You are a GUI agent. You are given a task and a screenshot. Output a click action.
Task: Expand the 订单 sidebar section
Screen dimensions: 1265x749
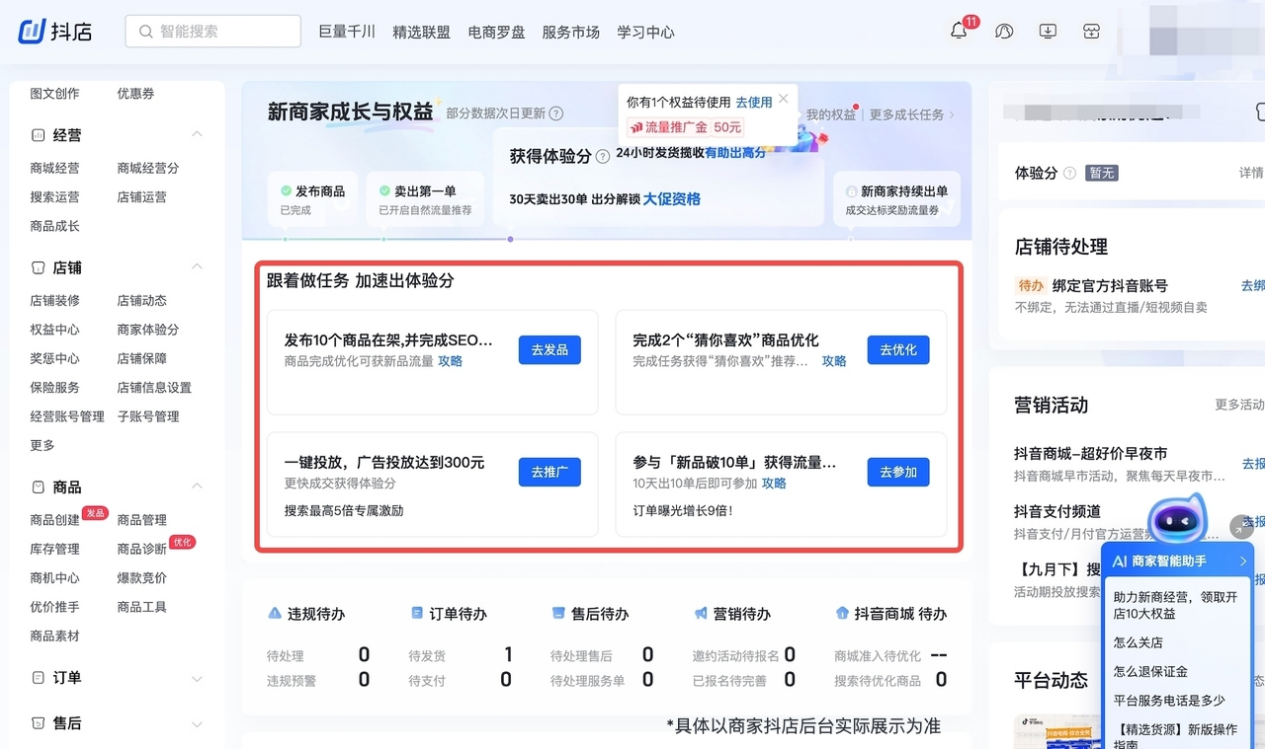(197, 678)
